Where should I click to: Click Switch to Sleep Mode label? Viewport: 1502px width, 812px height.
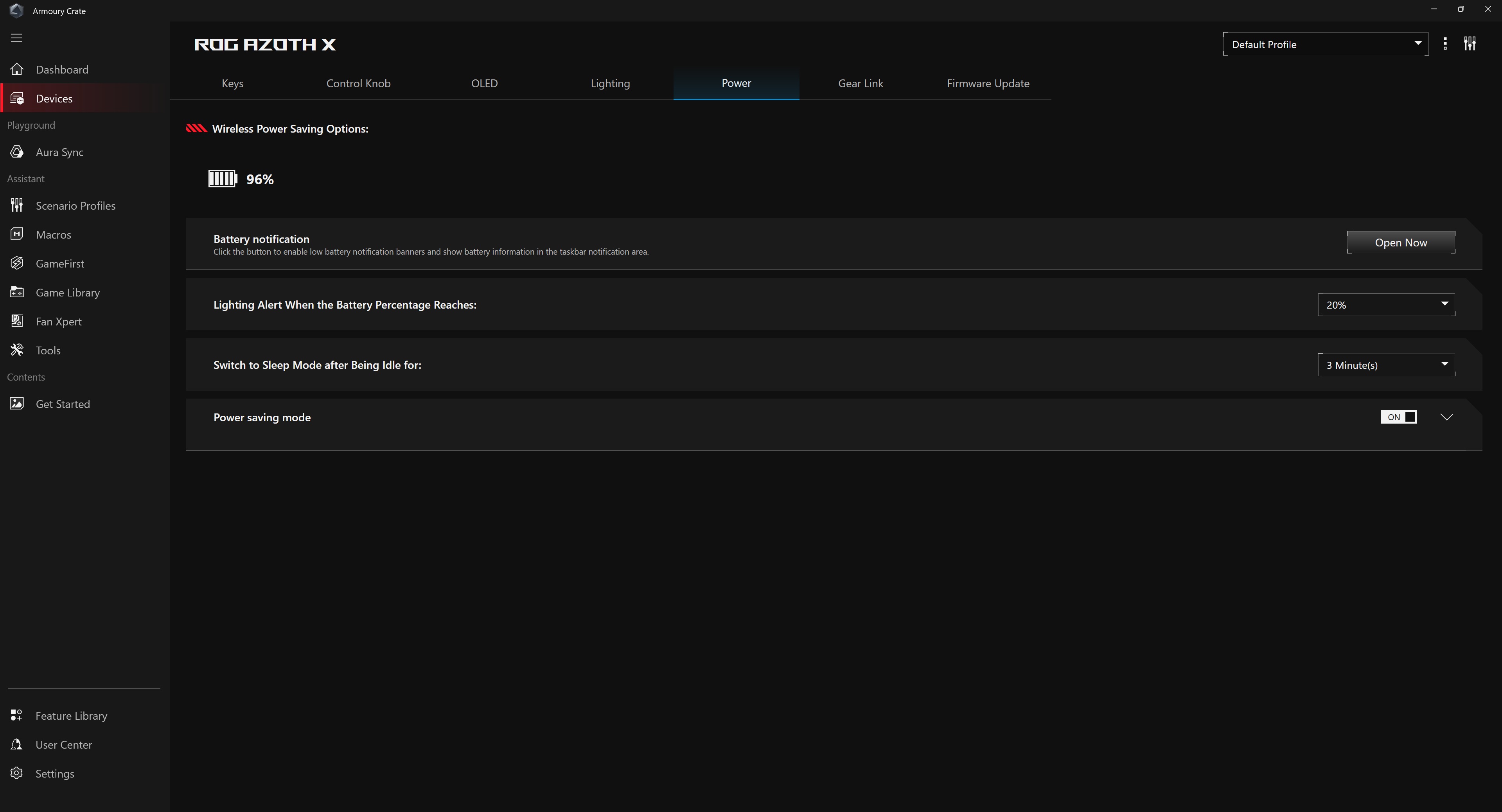click(x=317, y=365)
